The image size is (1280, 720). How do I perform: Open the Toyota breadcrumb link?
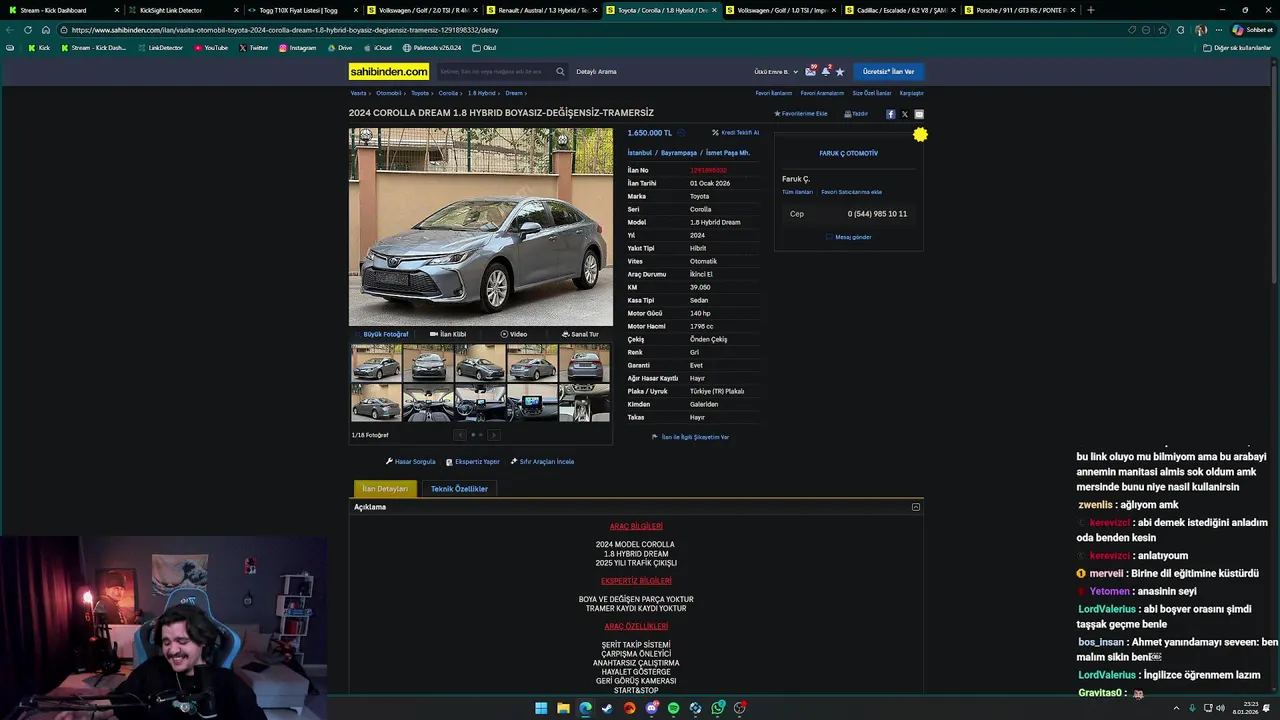coord(420,93)
